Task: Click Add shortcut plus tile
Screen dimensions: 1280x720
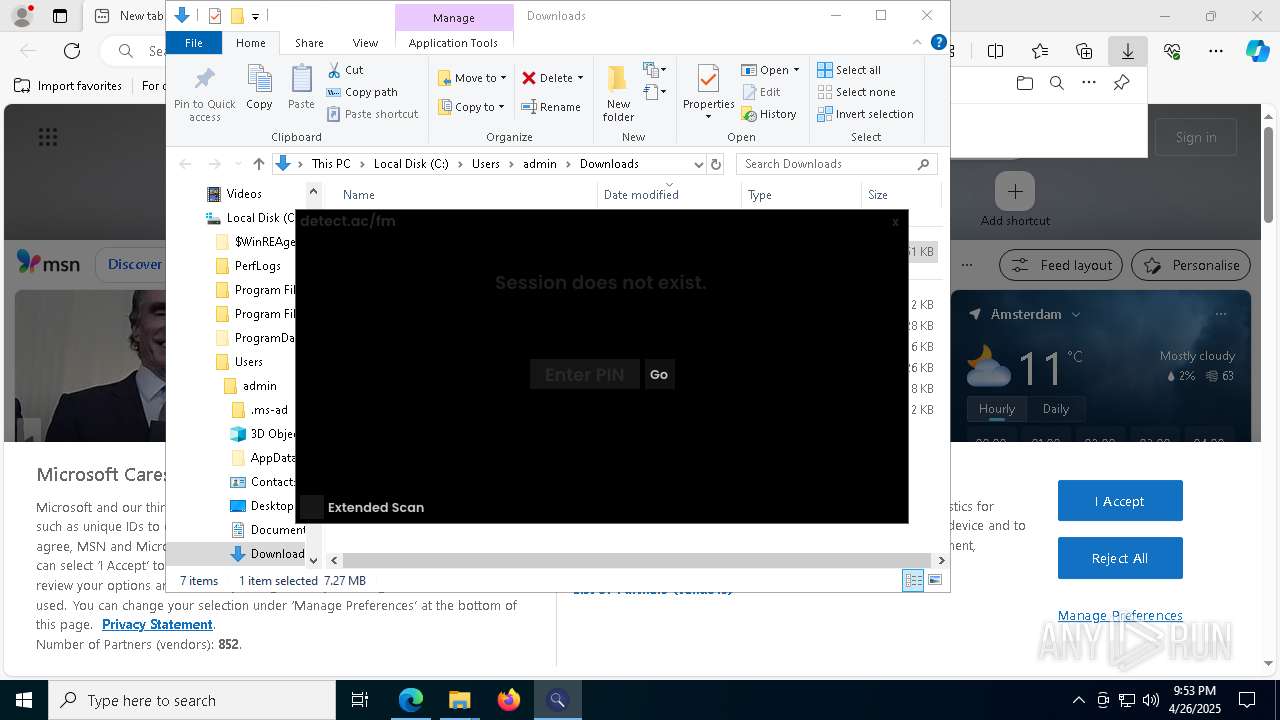Action: click(1015, 191)
